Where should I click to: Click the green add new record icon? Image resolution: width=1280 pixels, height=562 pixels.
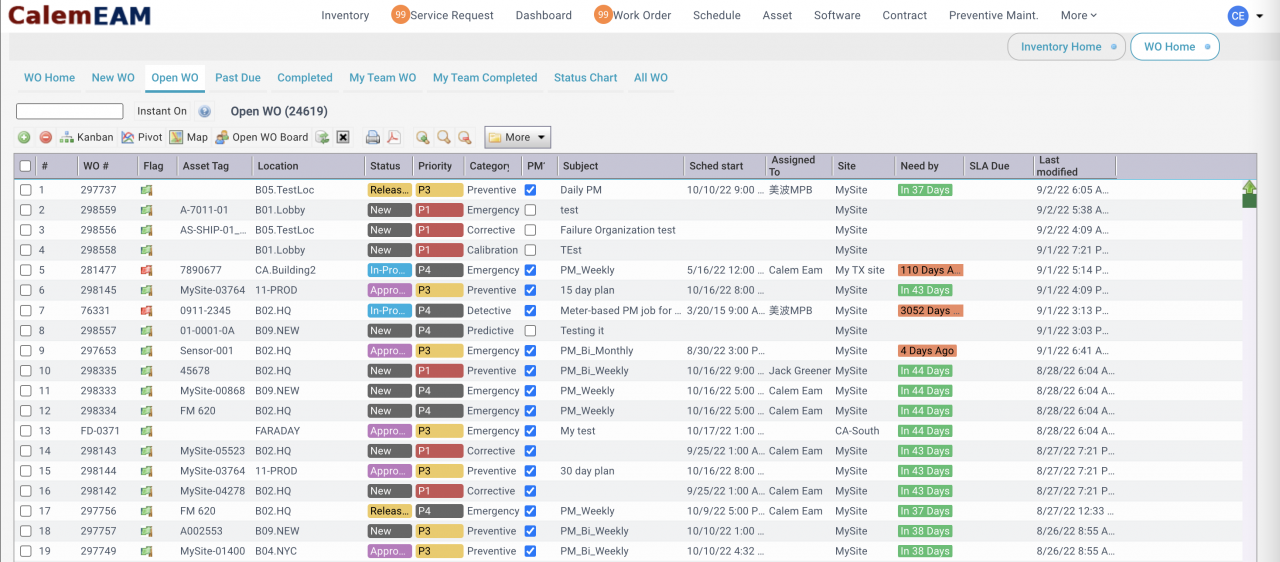click(24, 137)
